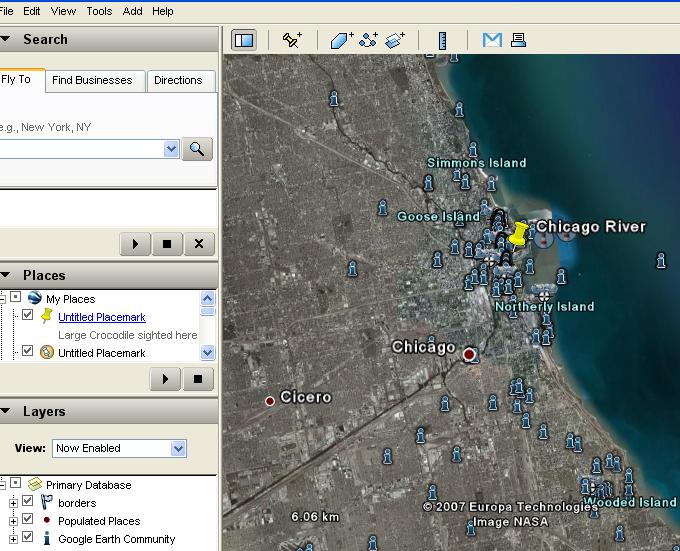Expand the Google Earth Community node
680x551 pixels.
tap(13, 539)
